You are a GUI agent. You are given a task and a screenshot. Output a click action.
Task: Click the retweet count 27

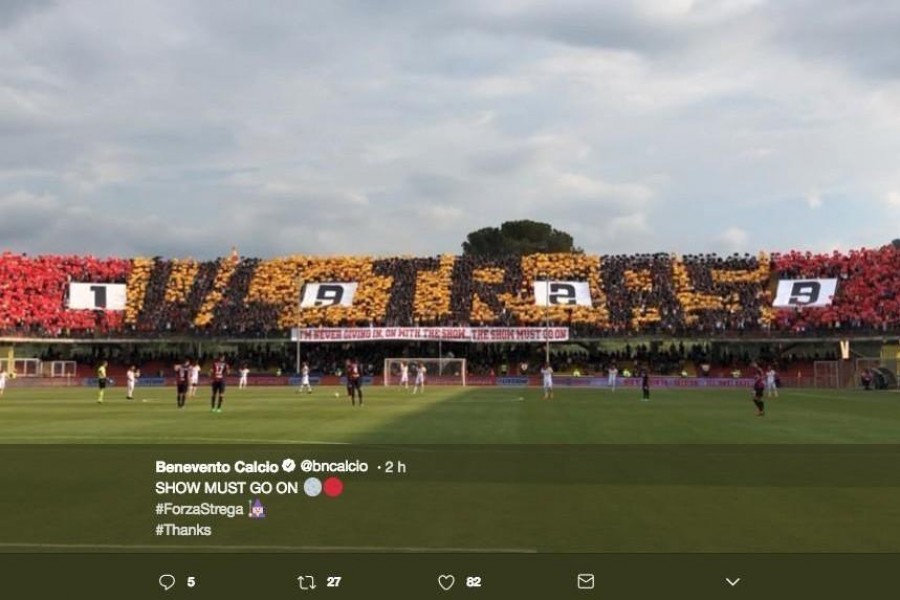[x=334, y=582]
